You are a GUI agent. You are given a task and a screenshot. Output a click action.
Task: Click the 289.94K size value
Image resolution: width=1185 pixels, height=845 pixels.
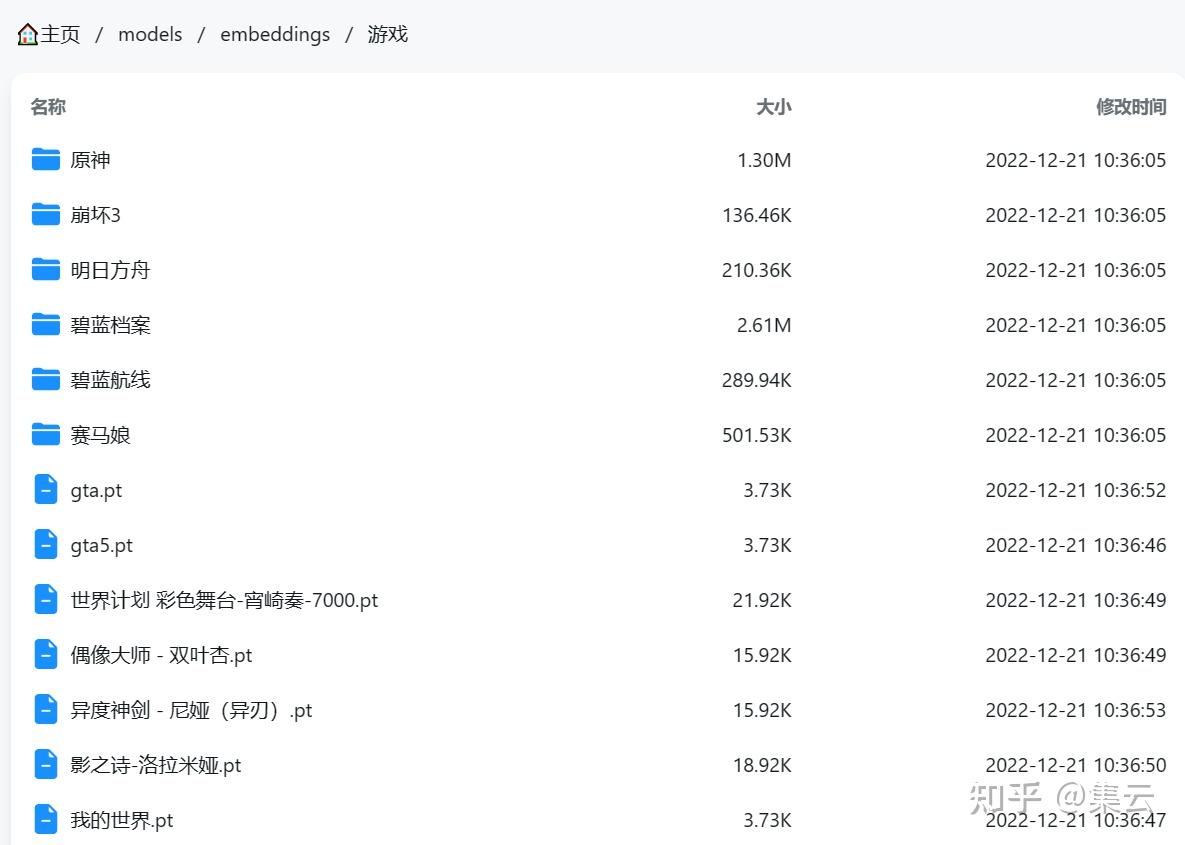pos(756,379)
